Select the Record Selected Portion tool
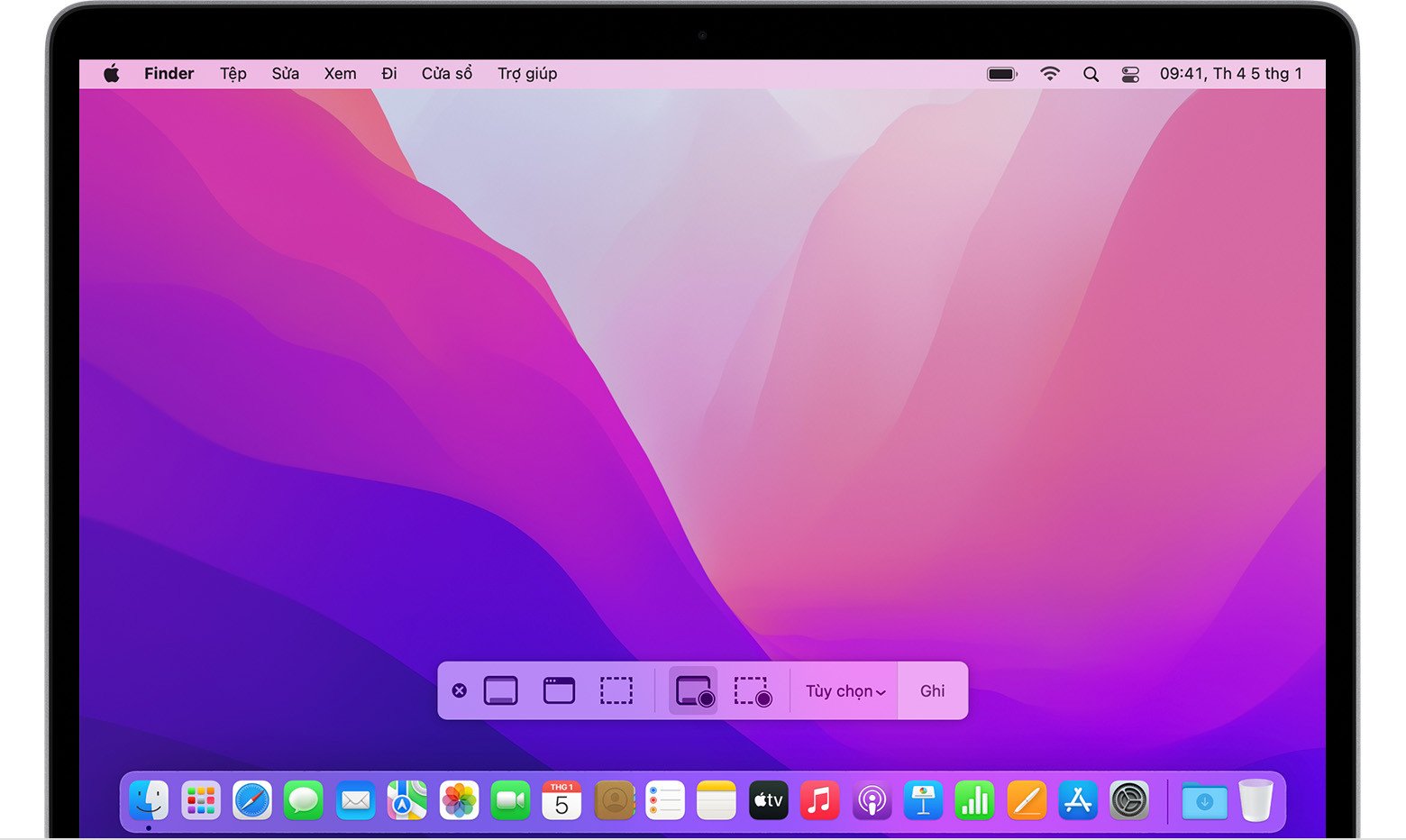The height and width of the screenshot is (840, 1406). [753, 690]
